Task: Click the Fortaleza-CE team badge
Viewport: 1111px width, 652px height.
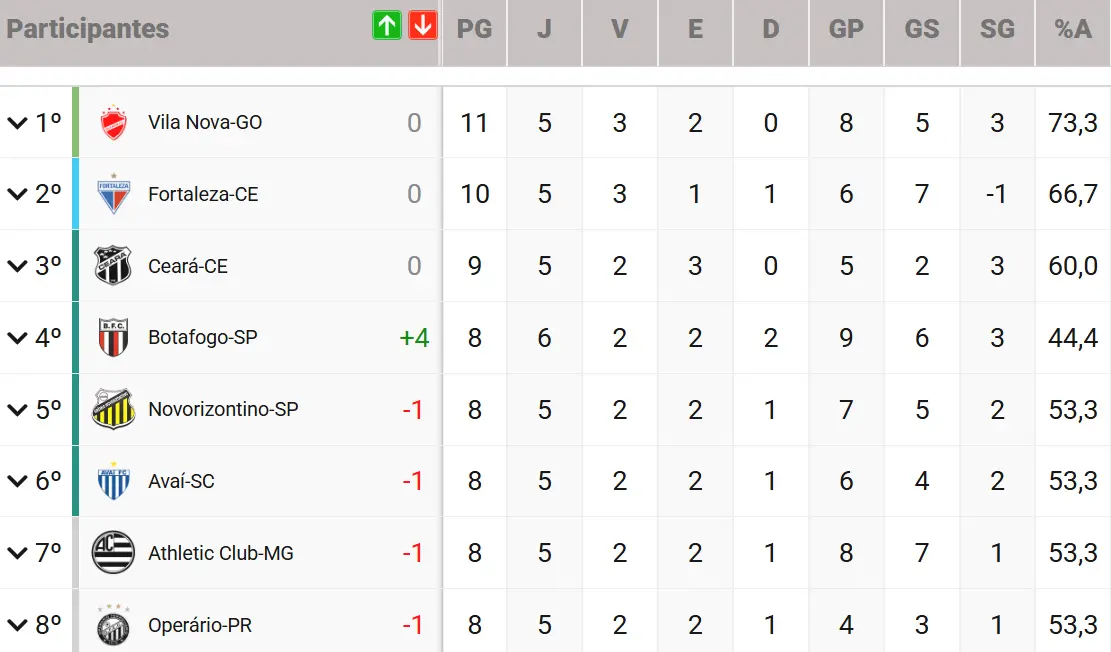Action: (x=113, y=194)
